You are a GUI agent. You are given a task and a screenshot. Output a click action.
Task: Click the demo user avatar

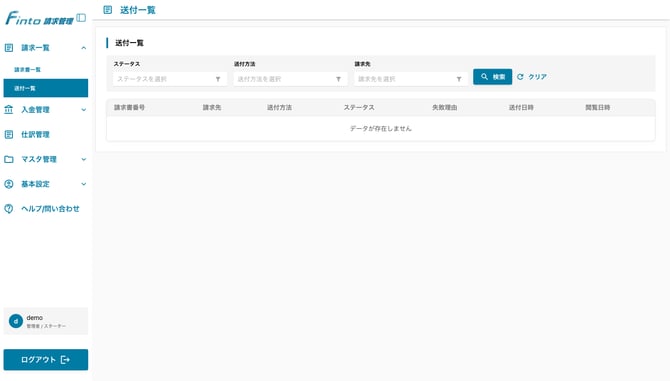click(x=16, y=321)
